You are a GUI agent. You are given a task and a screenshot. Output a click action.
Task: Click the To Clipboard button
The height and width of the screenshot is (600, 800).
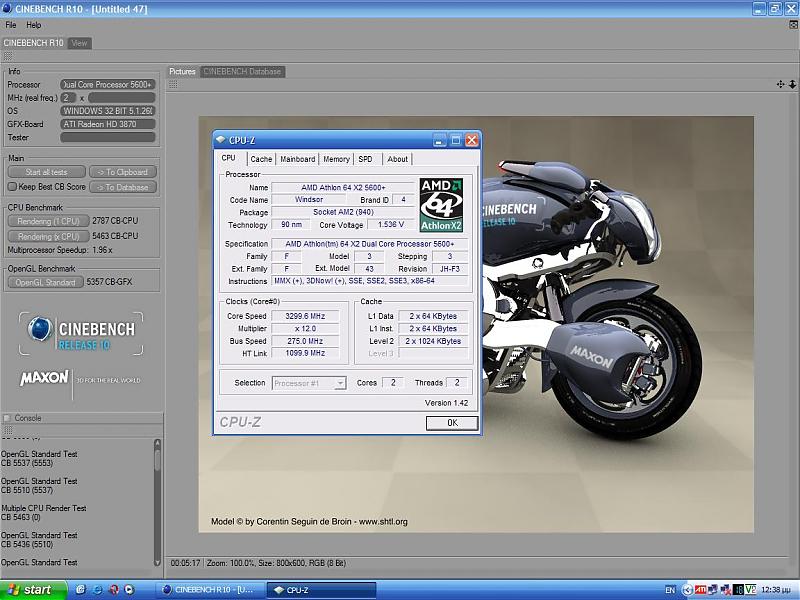122,172
